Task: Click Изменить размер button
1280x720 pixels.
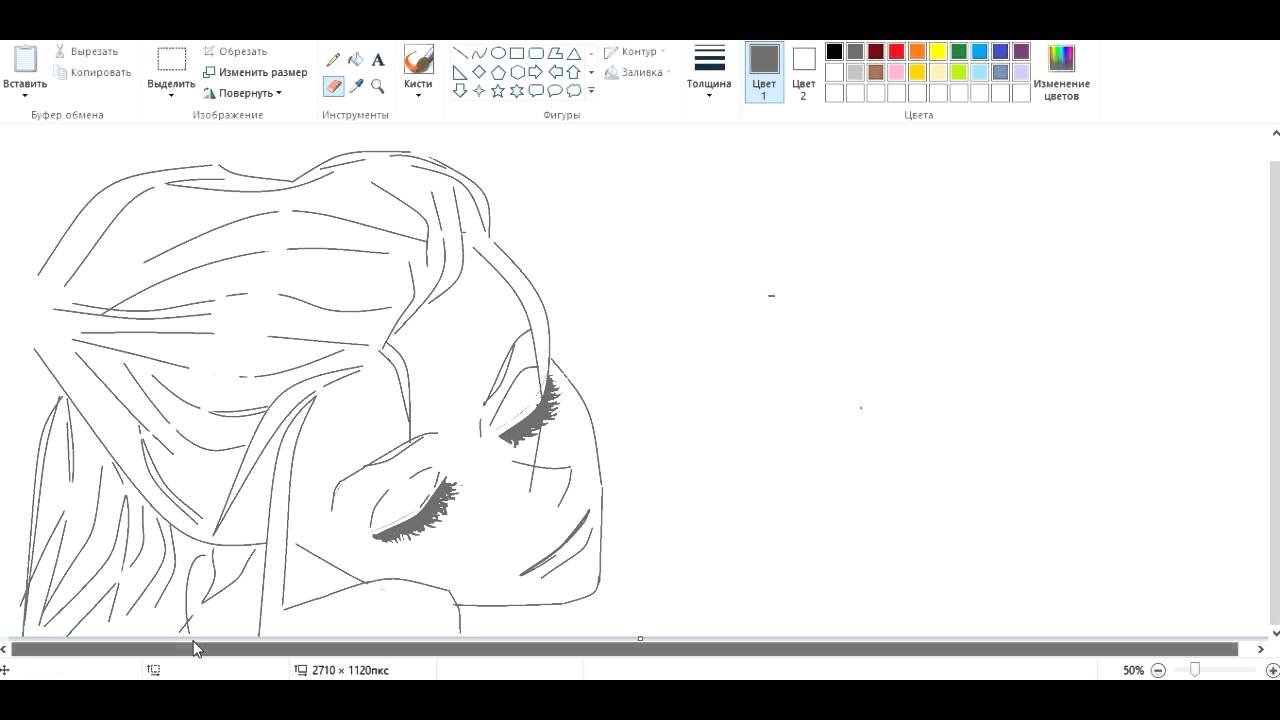Action: (255, 72)
